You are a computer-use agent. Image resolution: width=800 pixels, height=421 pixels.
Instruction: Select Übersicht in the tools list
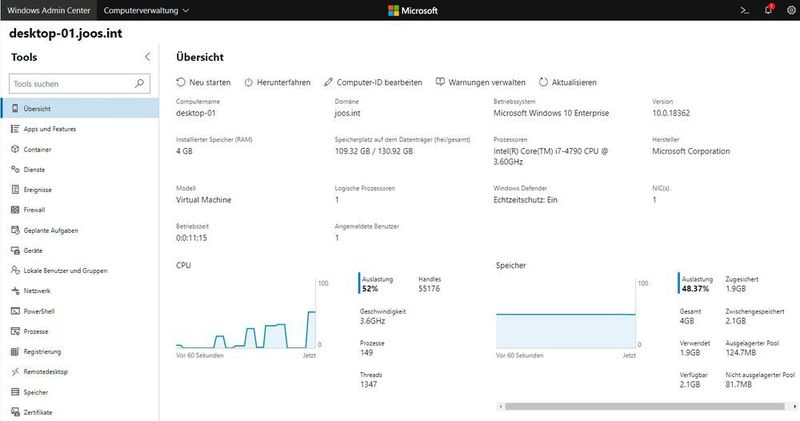[x=80, y=108]
